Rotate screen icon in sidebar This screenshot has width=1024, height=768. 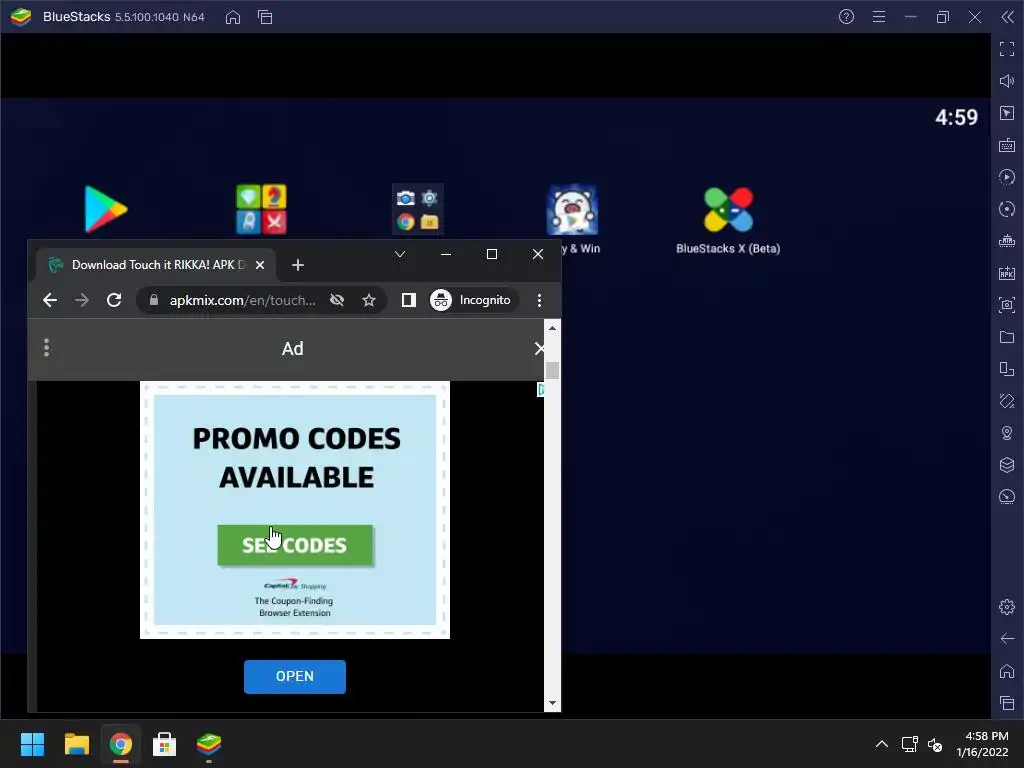pyautogui.click(x=1007, y=369)
